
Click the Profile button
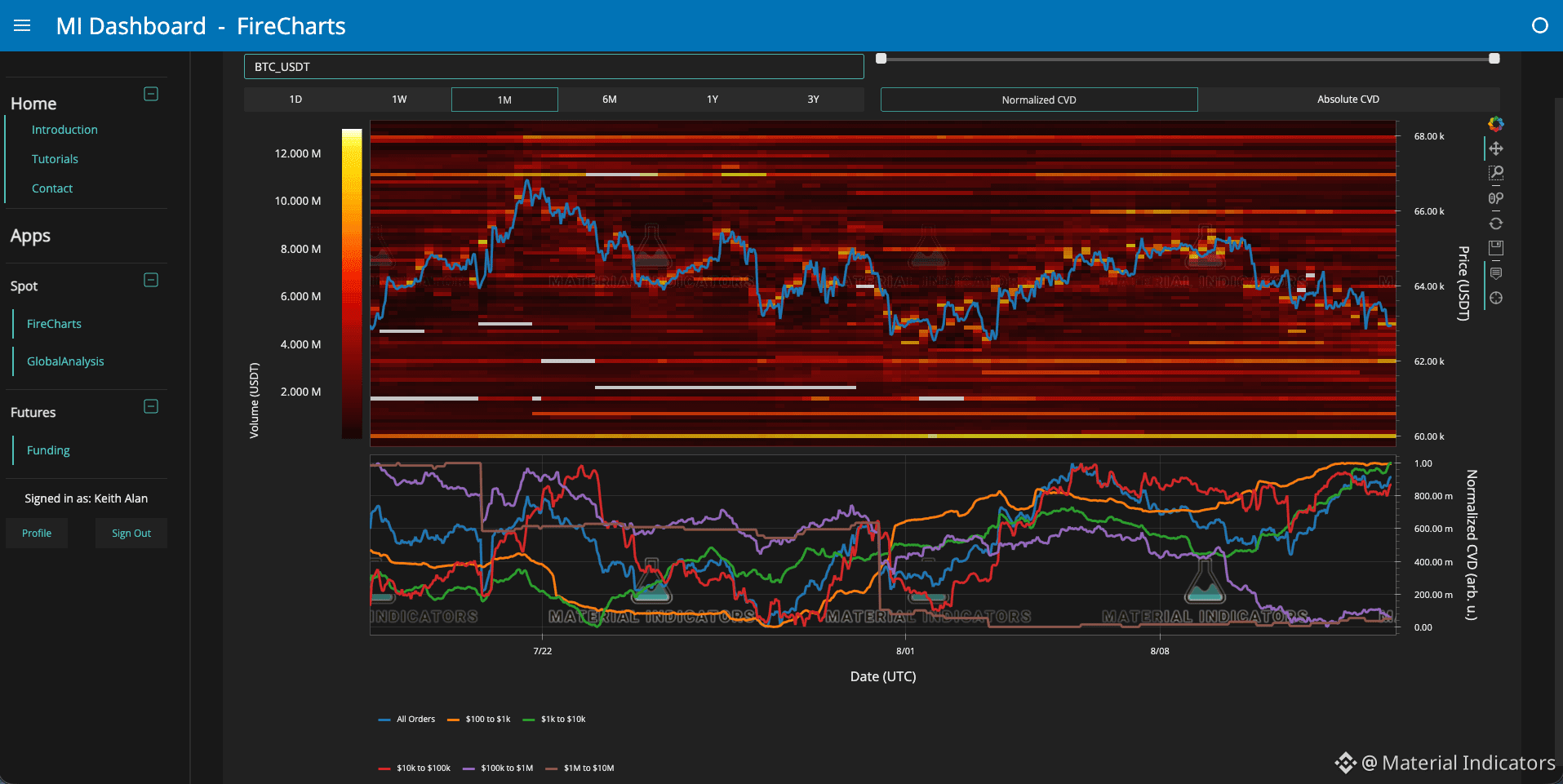click(x=37, y=534)
